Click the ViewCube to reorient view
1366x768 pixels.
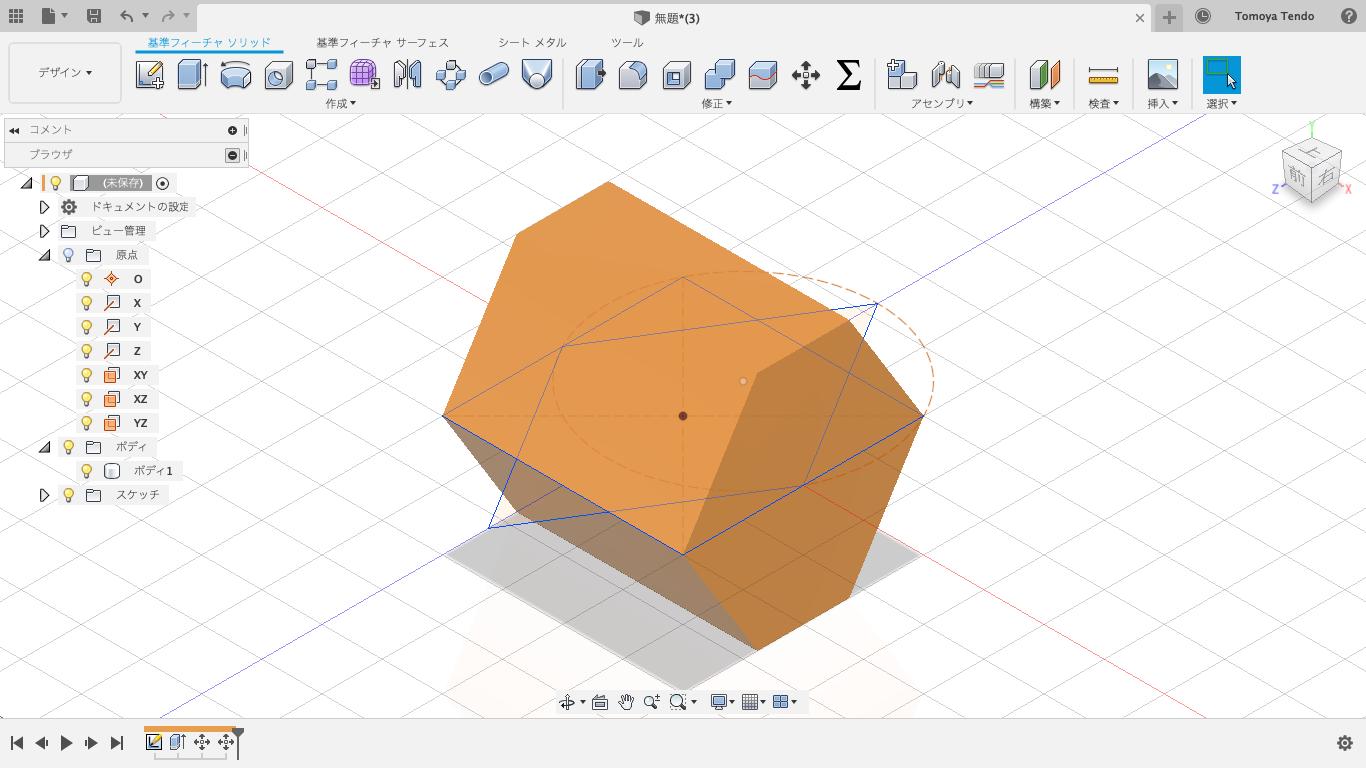tap(1311, 172)
